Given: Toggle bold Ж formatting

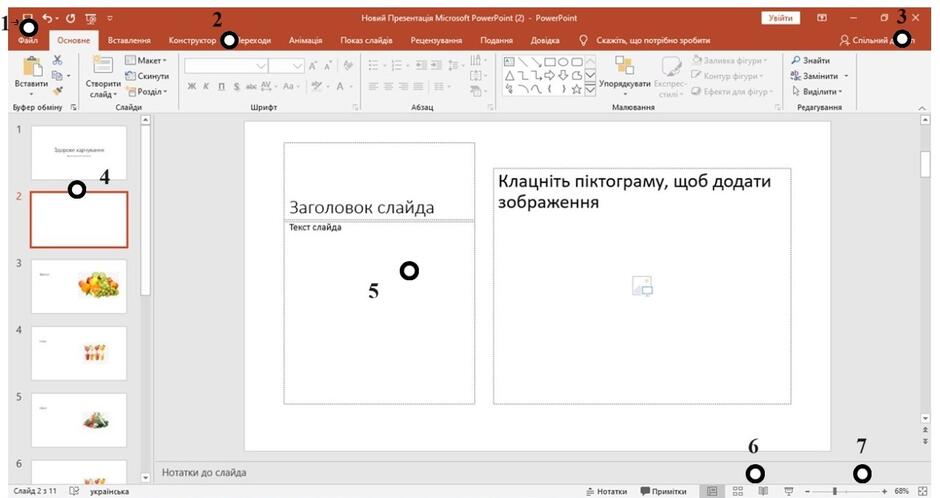Looking at the screenshot, I should [191, 86].
